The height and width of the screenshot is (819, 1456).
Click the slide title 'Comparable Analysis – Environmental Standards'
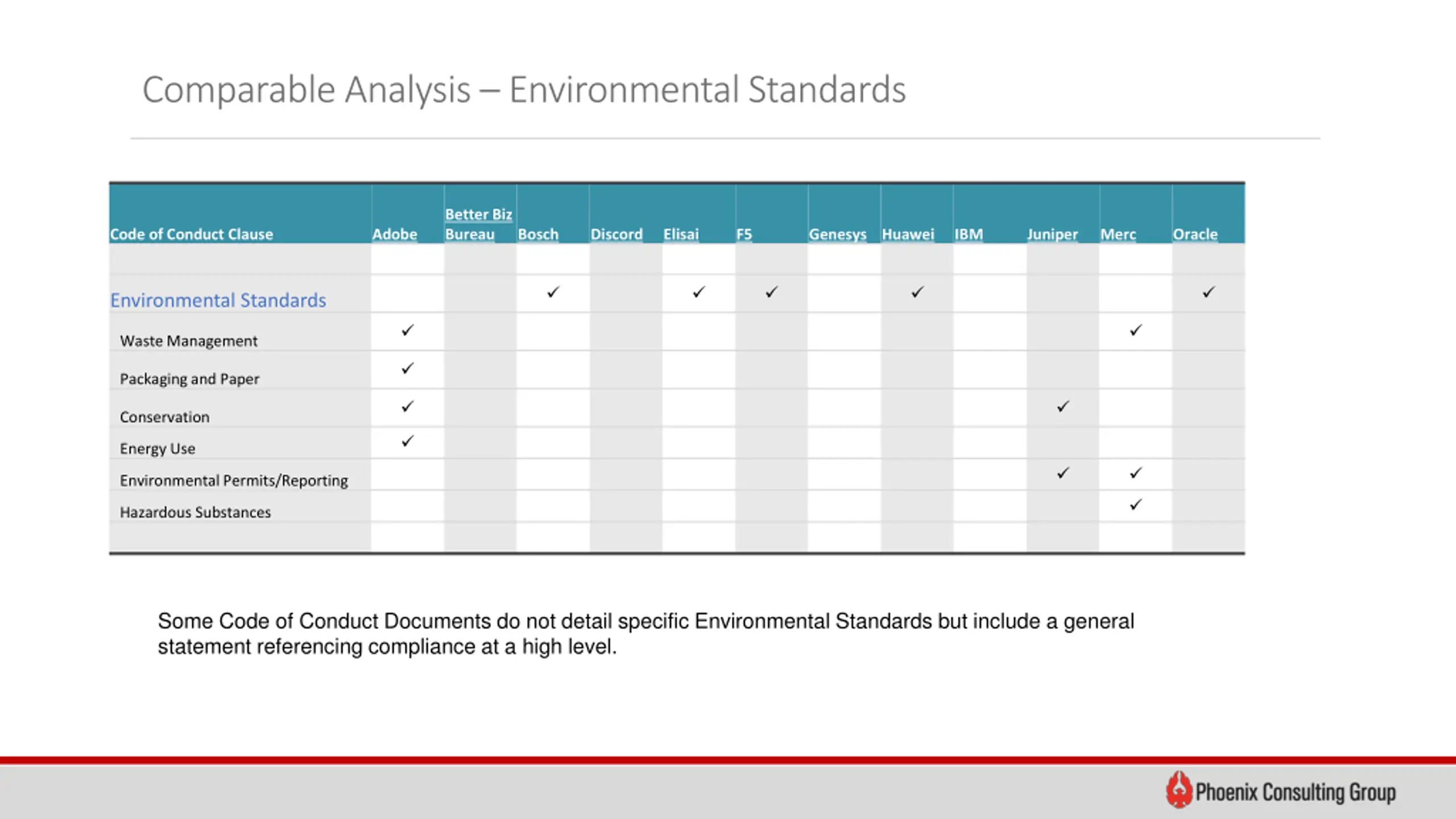click(524, 90)
